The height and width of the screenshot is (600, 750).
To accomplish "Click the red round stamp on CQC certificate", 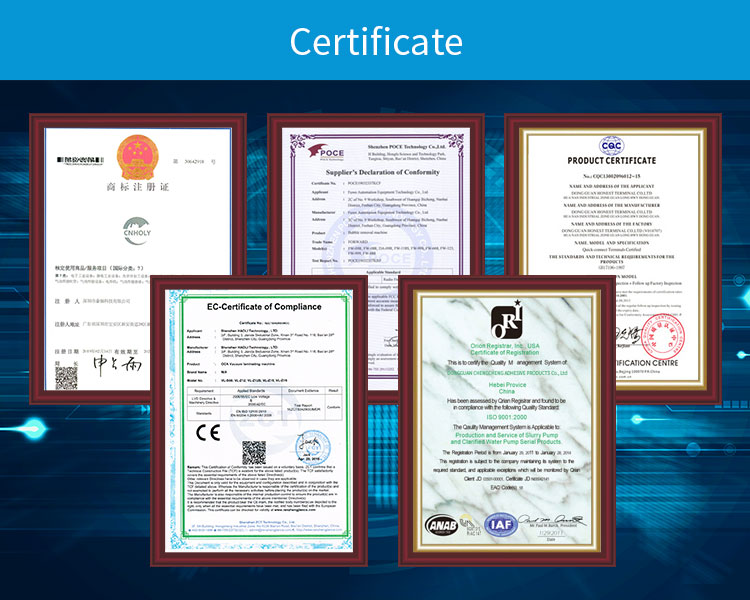I will click(x=663, y=336).
